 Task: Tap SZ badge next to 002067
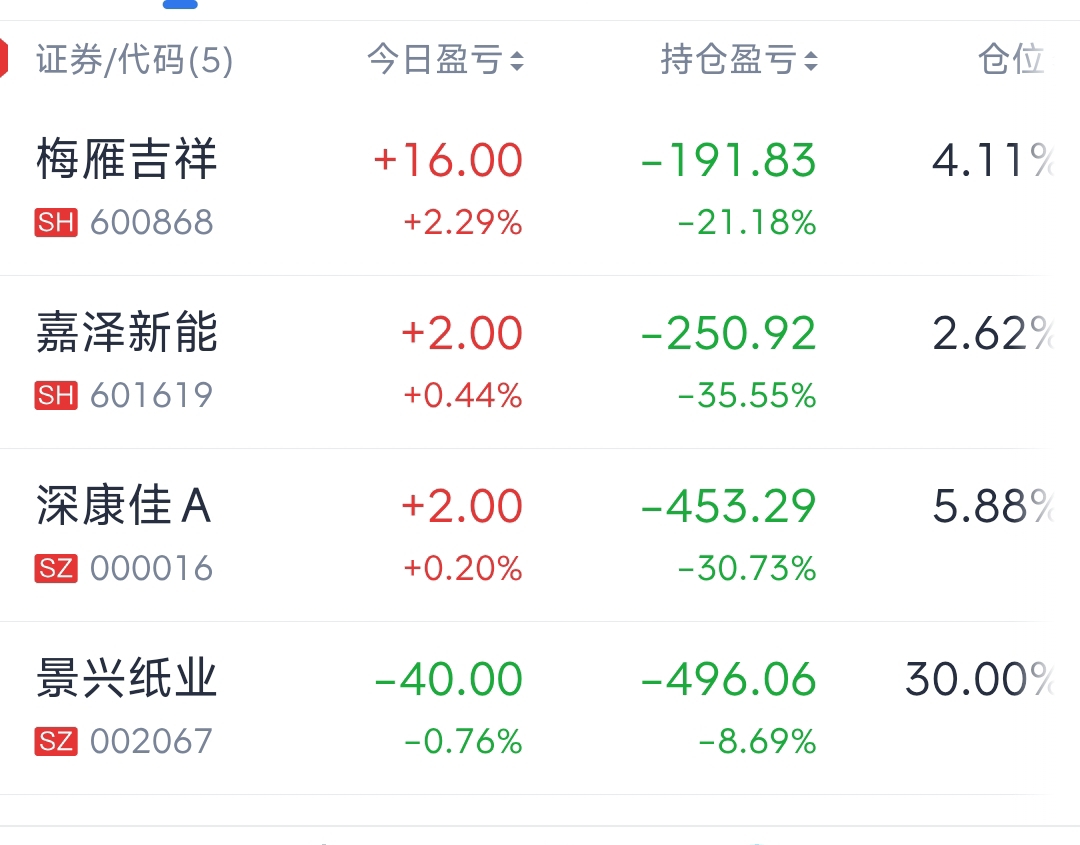pyautogui.click(x=56, y=741)
